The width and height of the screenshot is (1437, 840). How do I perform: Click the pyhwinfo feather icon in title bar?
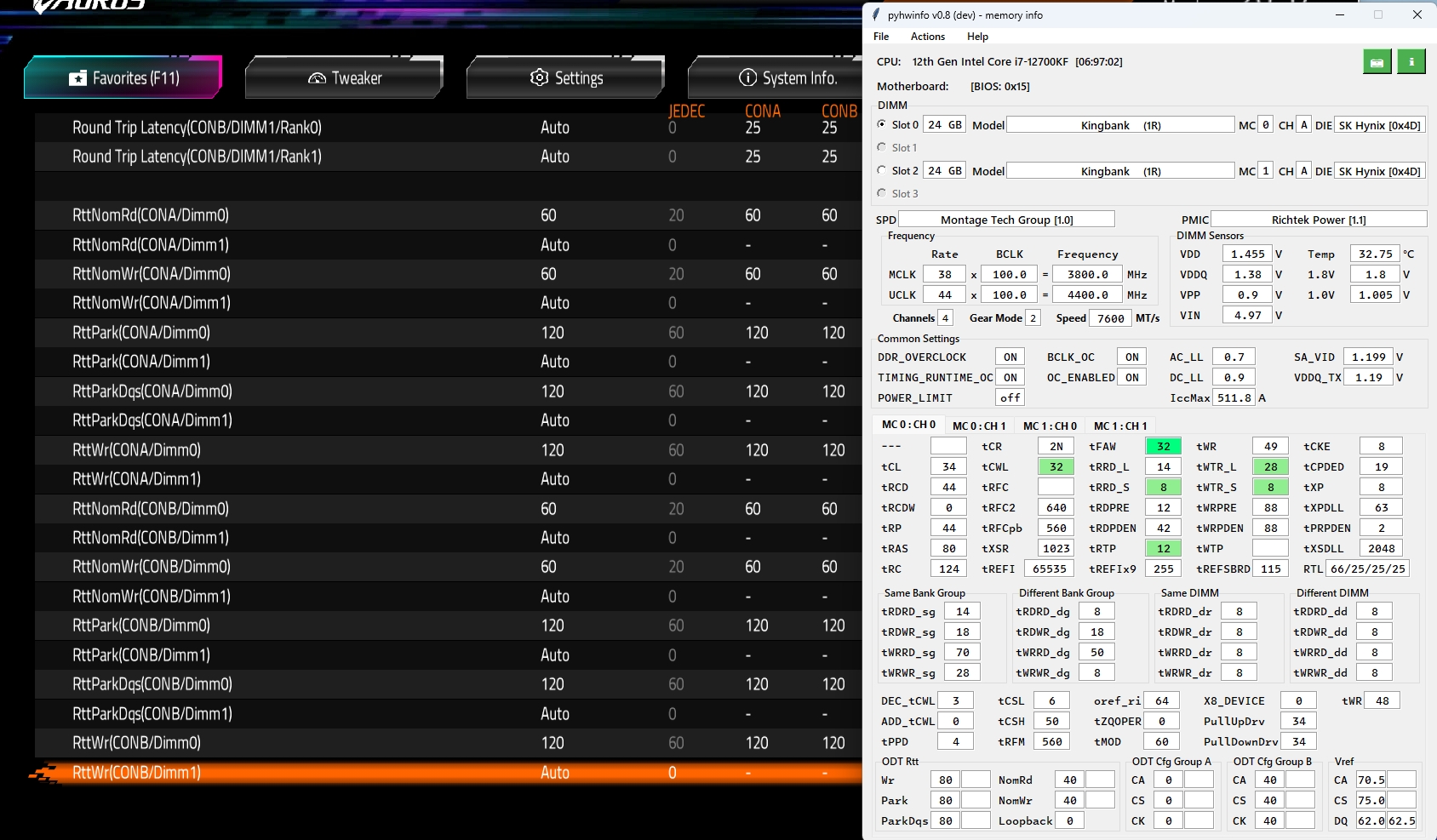(x=876, y=14)
